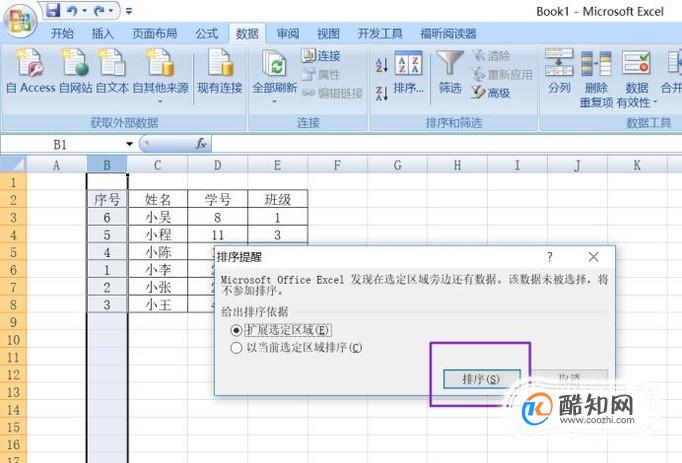Click the cell containing 姓名
This screenshot has height=463, width=682.
click(157, 200)
